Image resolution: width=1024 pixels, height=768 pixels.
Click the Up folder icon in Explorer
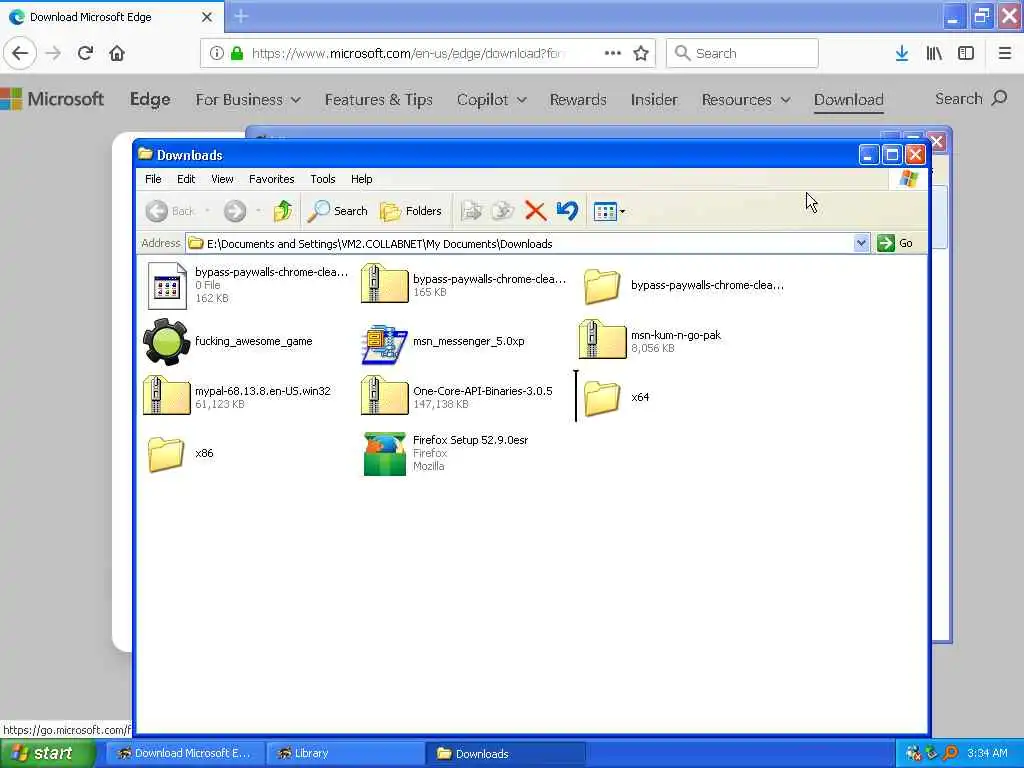click(x=283, y=210)
